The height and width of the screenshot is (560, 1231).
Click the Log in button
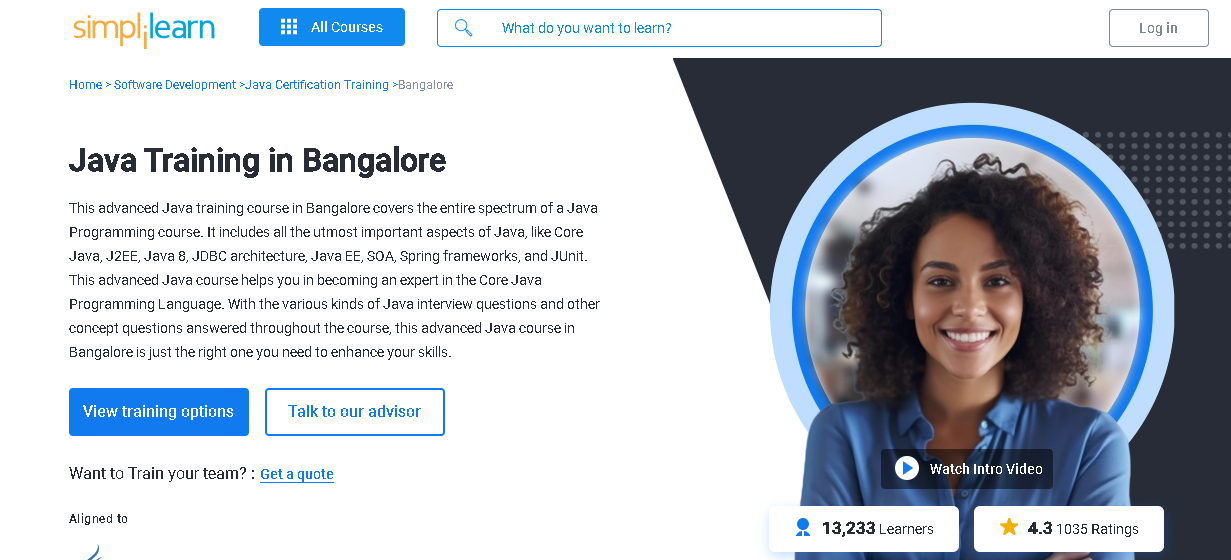[x=1158, y=28]
